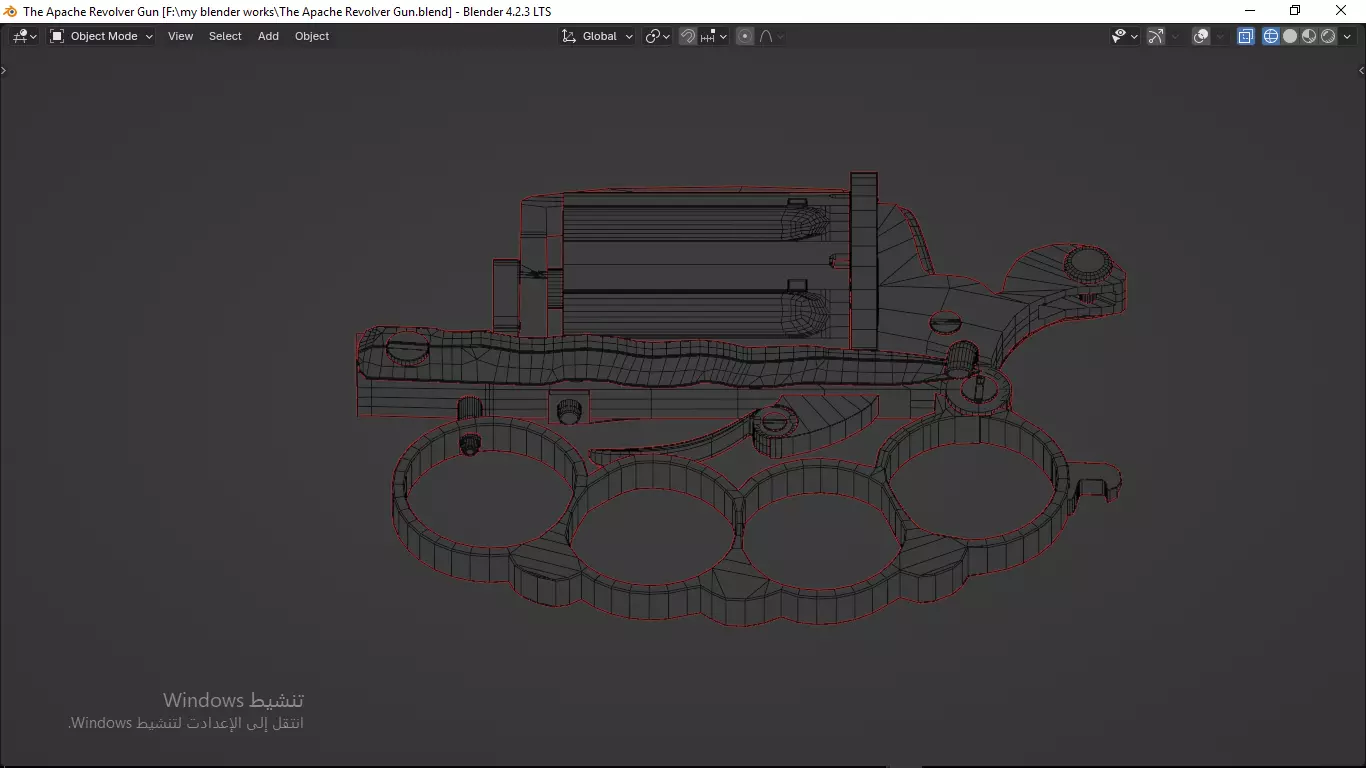Switch to Material Preview shading
The height and width of the screenshot is (768, 1366).
(x=1309, y=36)
